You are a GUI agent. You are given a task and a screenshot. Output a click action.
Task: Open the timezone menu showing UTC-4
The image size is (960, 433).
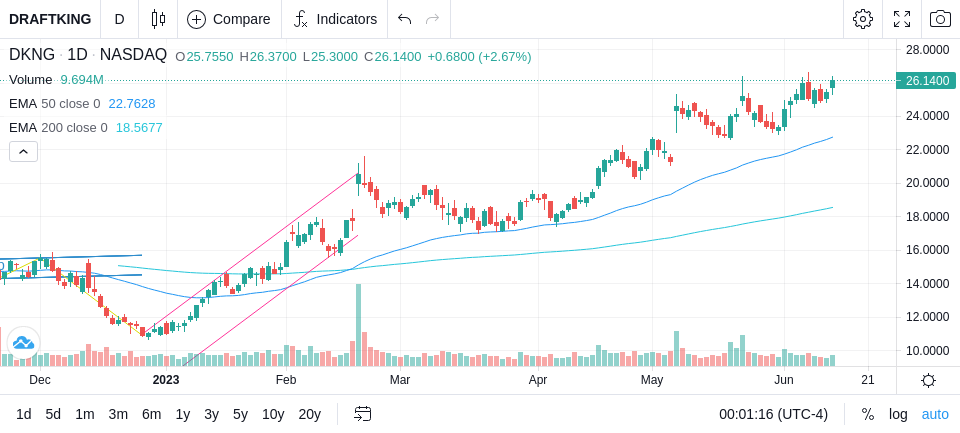click(773, 414)
